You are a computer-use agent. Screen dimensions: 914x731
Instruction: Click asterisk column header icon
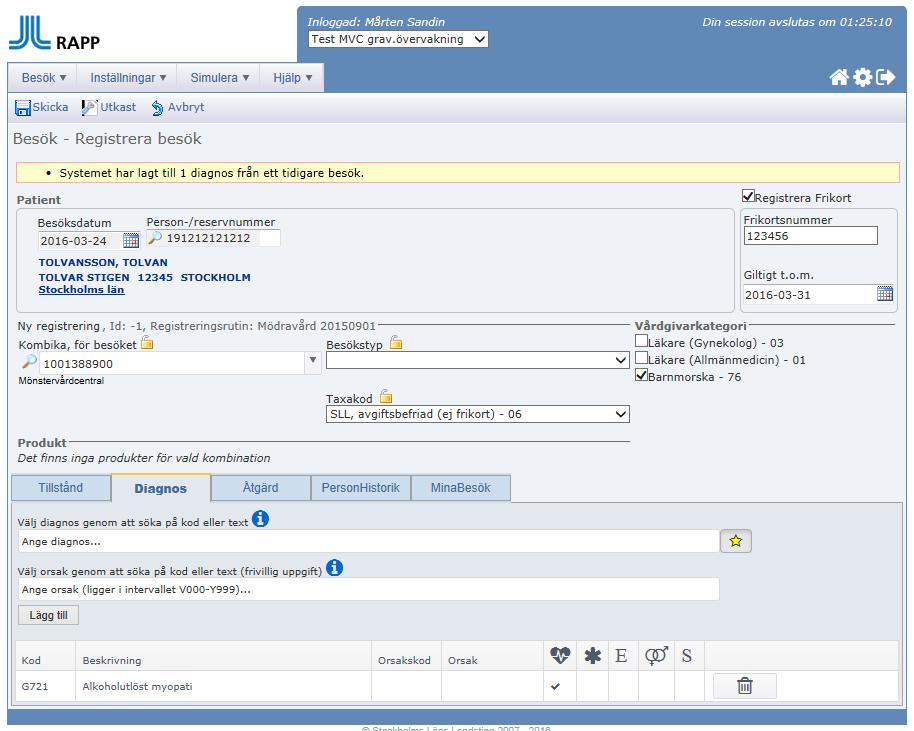[x=592, y=656]
